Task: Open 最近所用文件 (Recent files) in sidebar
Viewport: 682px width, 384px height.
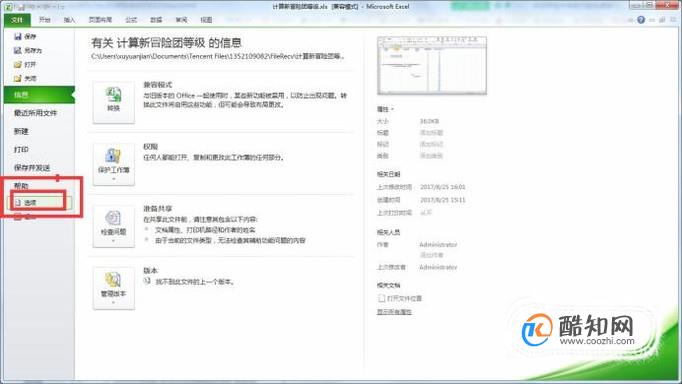Action: (x=36, y=113)
